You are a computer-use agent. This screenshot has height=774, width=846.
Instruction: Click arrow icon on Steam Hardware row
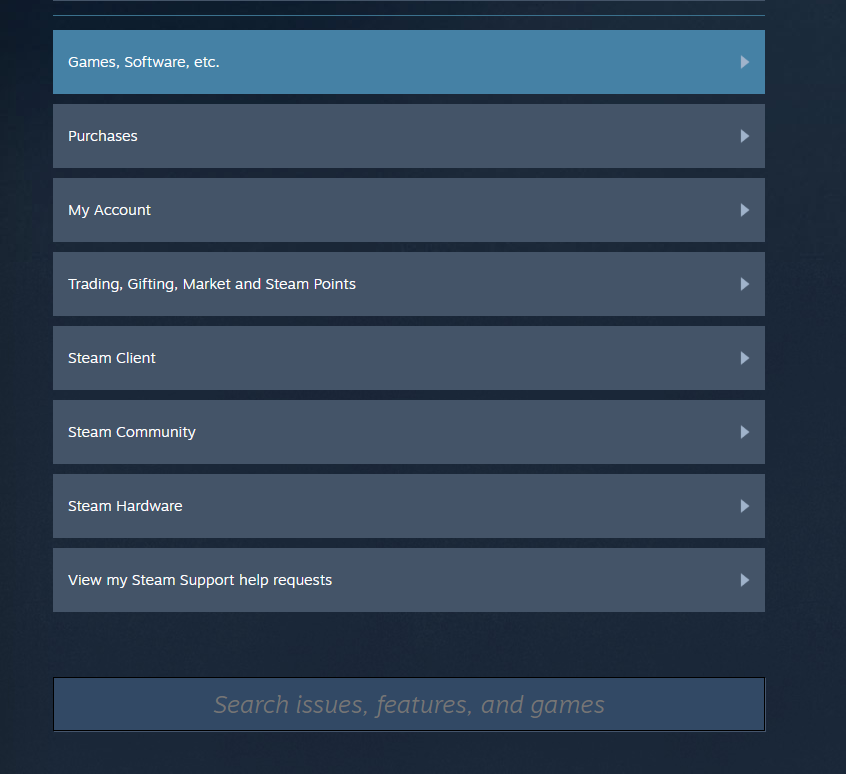[x=745, y=505]
